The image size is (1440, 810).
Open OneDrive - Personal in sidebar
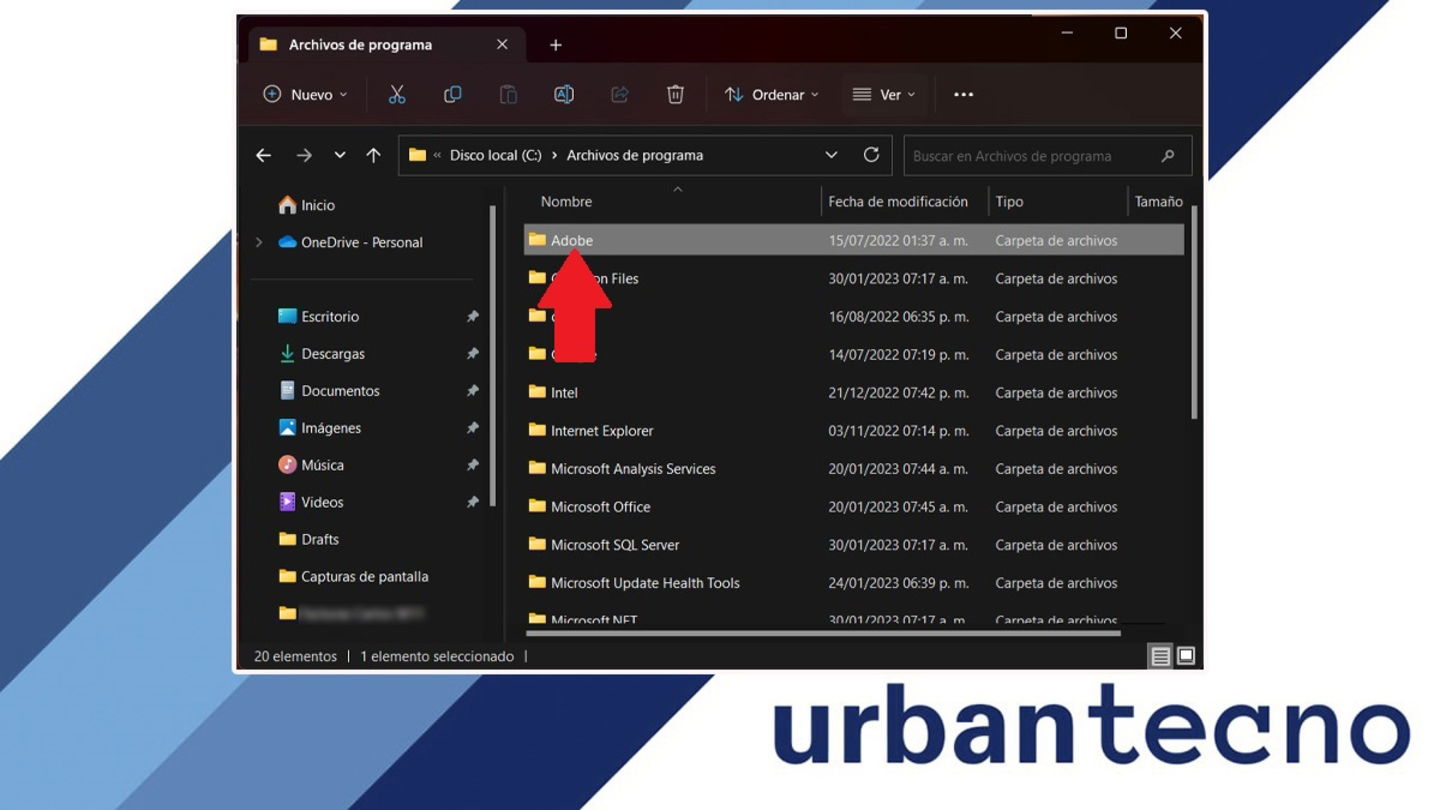(x=350, y=242)
